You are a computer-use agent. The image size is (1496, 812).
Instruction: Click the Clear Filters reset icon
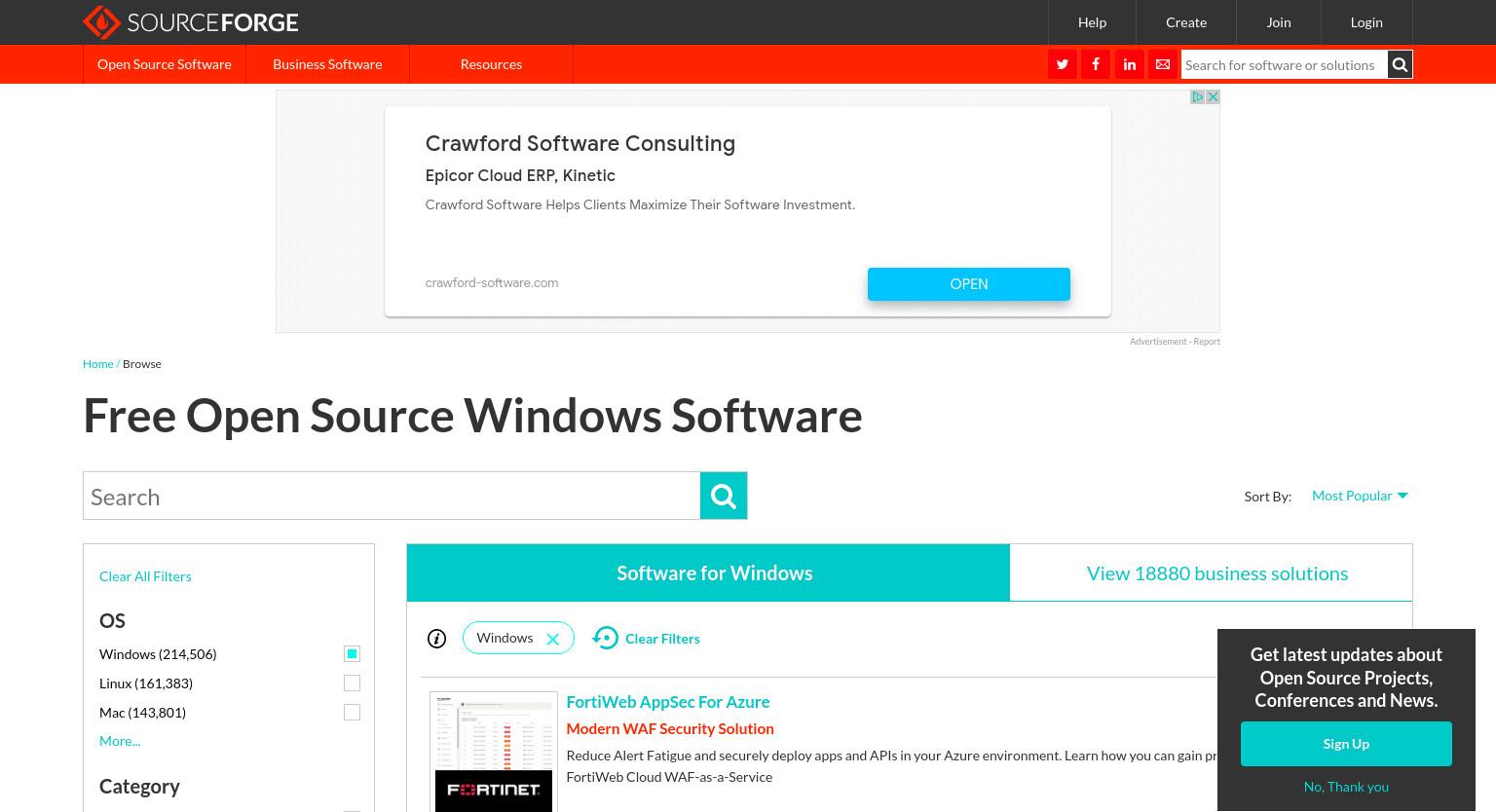pos(606,638)
